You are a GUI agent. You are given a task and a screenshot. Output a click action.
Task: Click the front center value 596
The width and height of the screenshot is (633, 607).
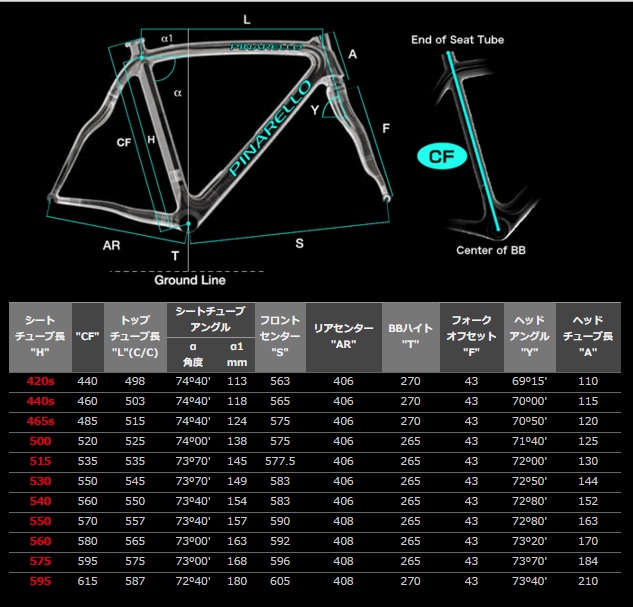pyautogui.click(x=280, y=561)
